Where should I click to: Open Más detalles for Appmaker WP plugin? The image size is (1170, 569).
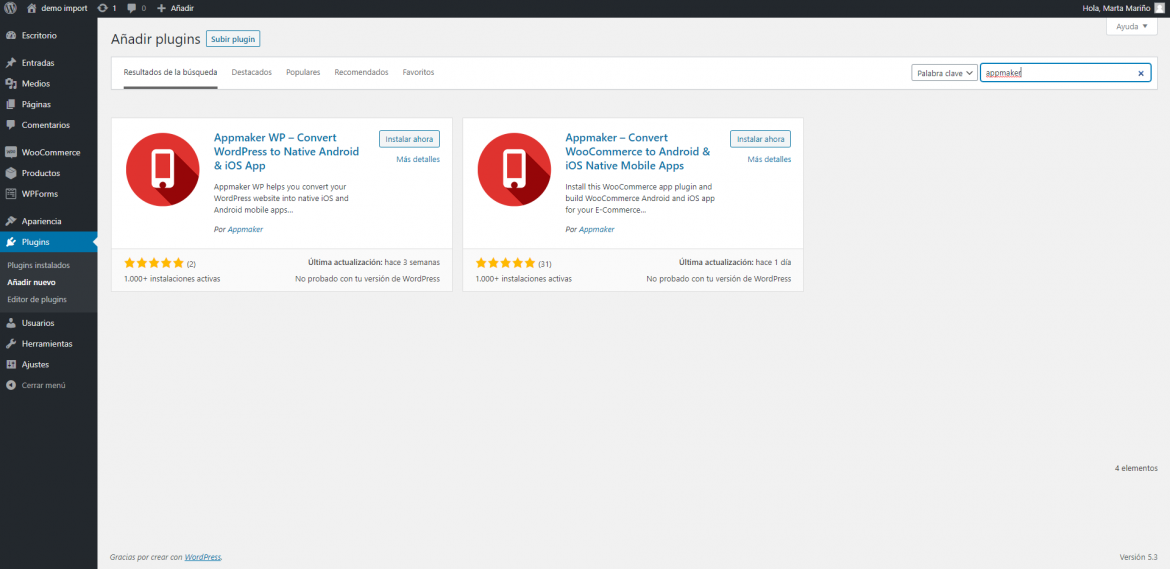click(418, 160)
